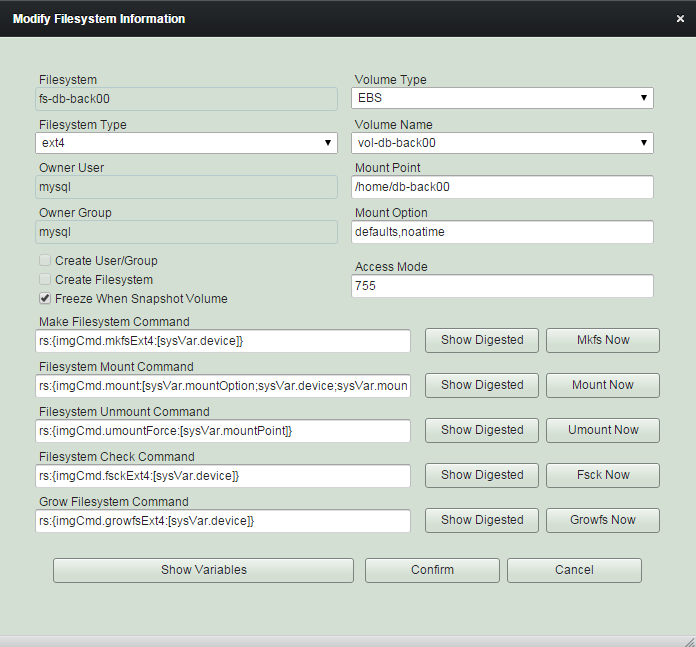Click the Grow Filesystem Command field
696x647 pixels.
pos(223,521)
